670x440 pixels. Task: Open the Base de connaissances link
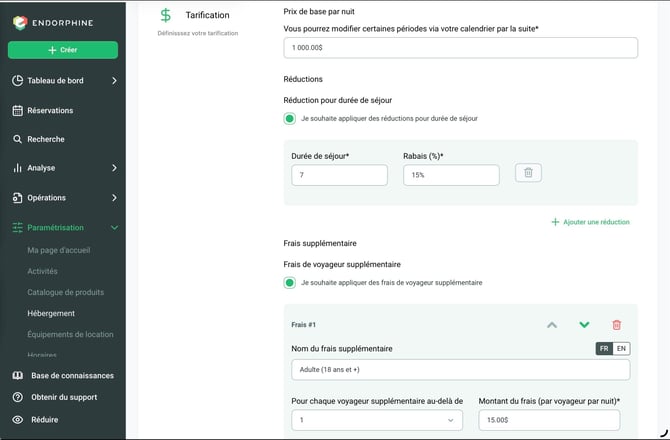[x=72, y=375]
